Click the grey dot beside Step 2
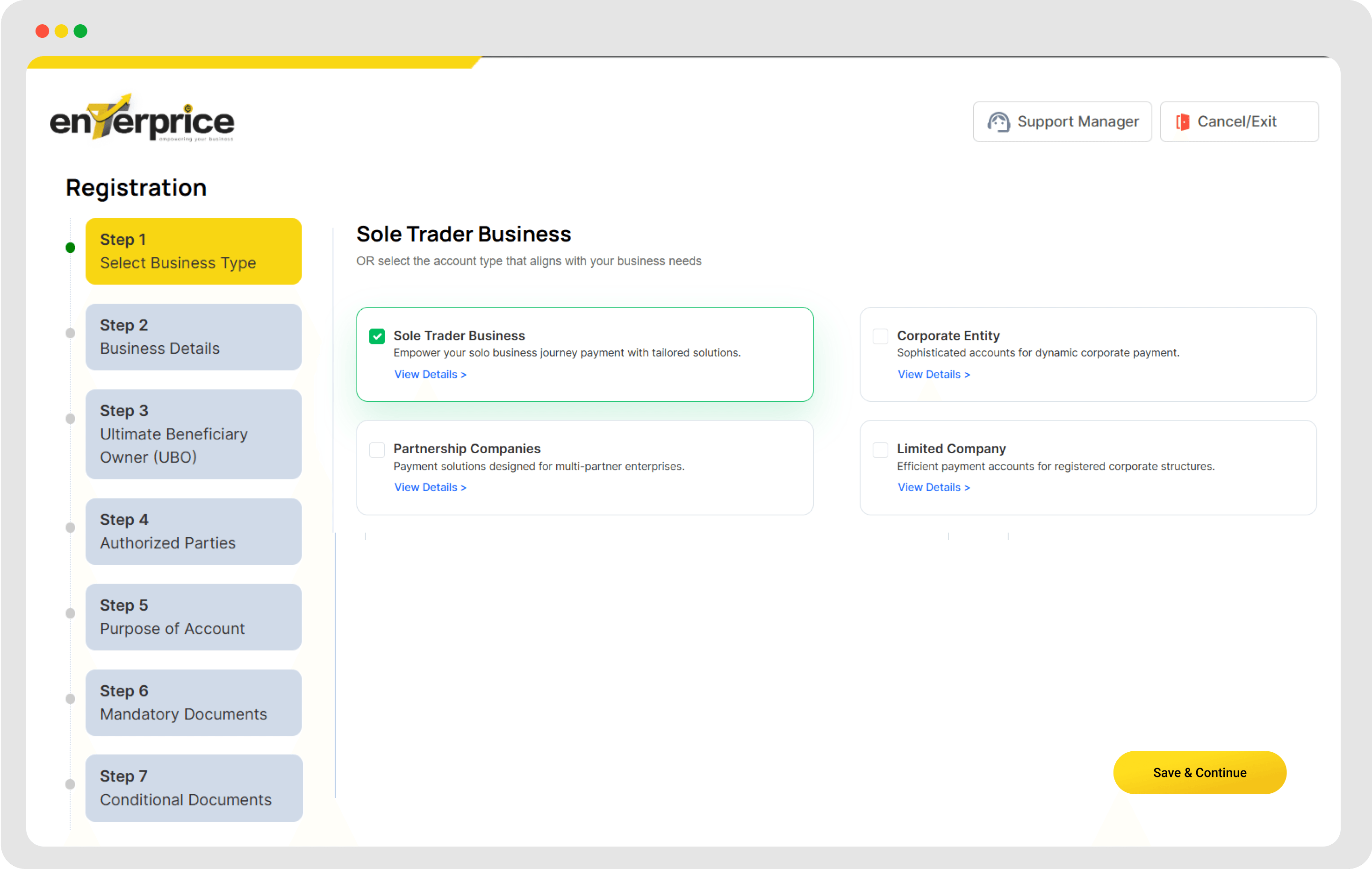 (x=71, y=333)
